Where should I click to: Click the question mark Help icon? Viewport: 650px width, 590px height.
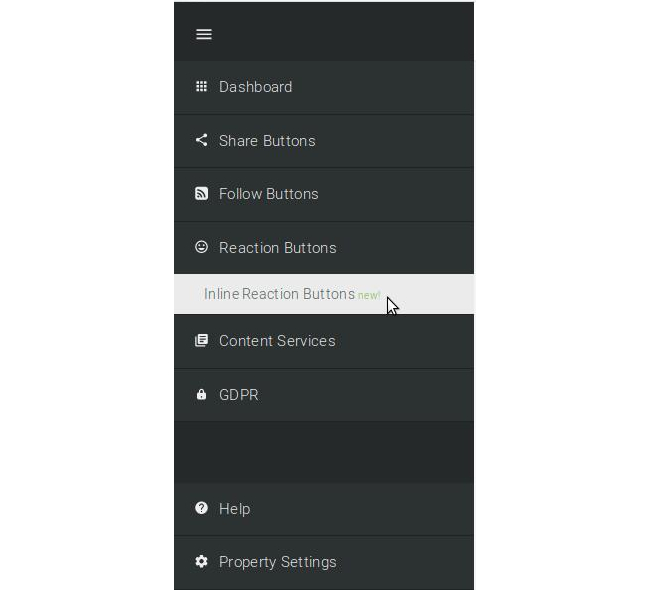[x=201, y=508]
